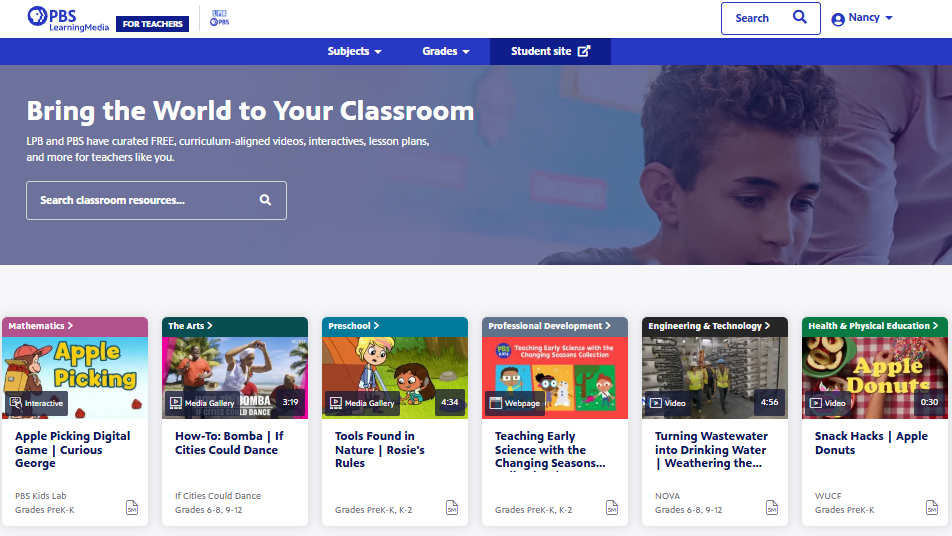
Task: Click the support materials icon on Bomba card
Action: coord(291,508)
